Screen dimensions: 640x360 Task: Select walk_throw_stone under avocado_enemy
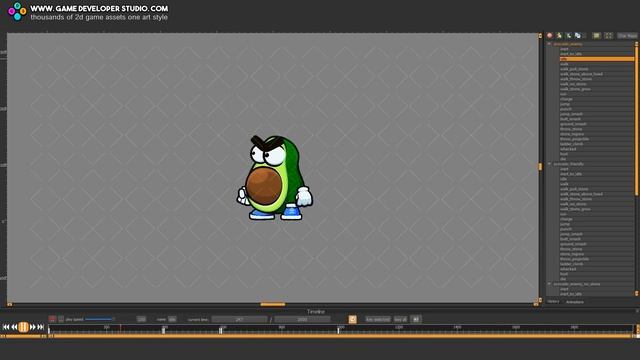tap(597, 79)
